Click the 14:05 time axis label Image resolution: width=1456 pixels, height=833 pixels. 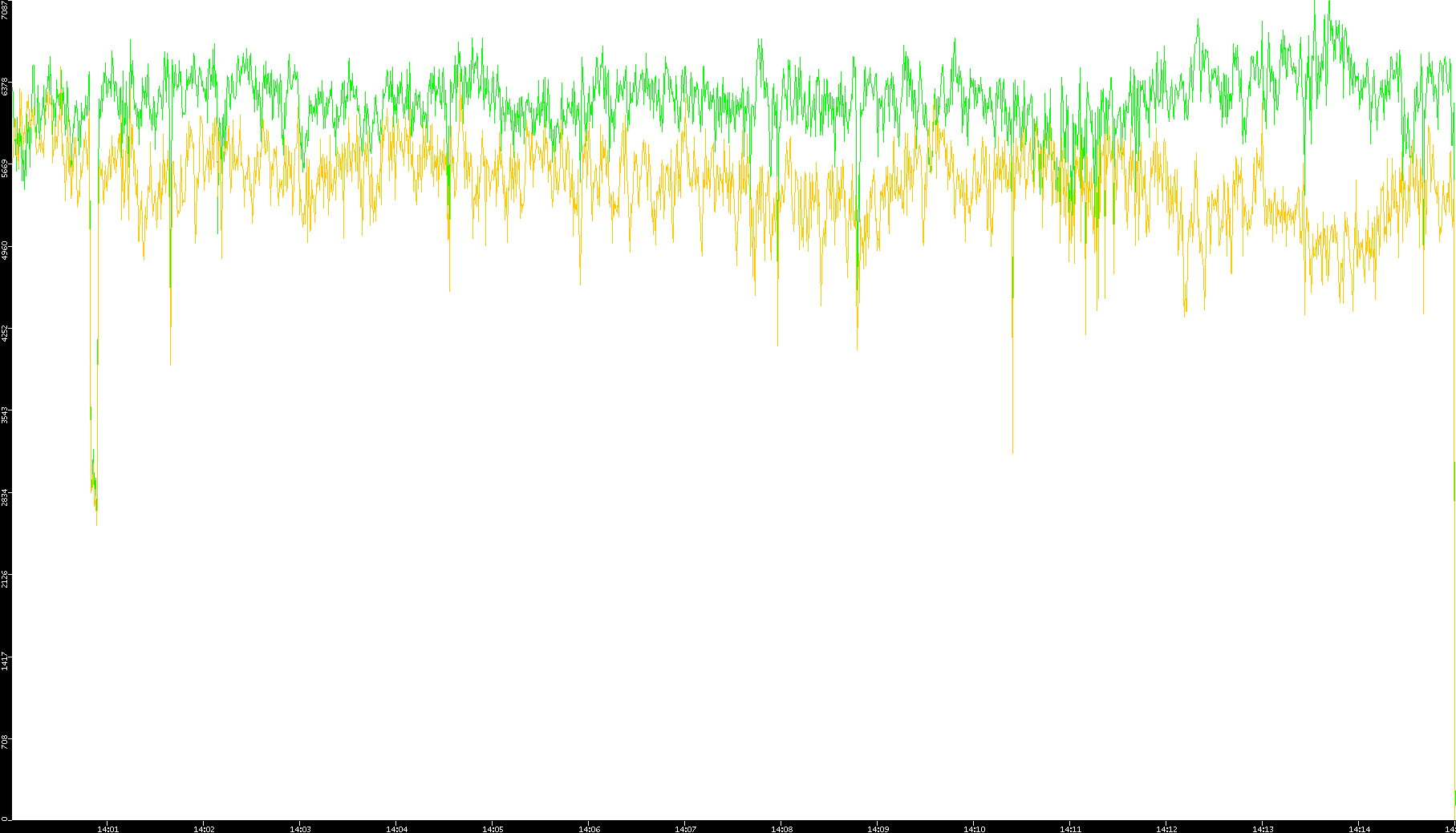[493, 829]
